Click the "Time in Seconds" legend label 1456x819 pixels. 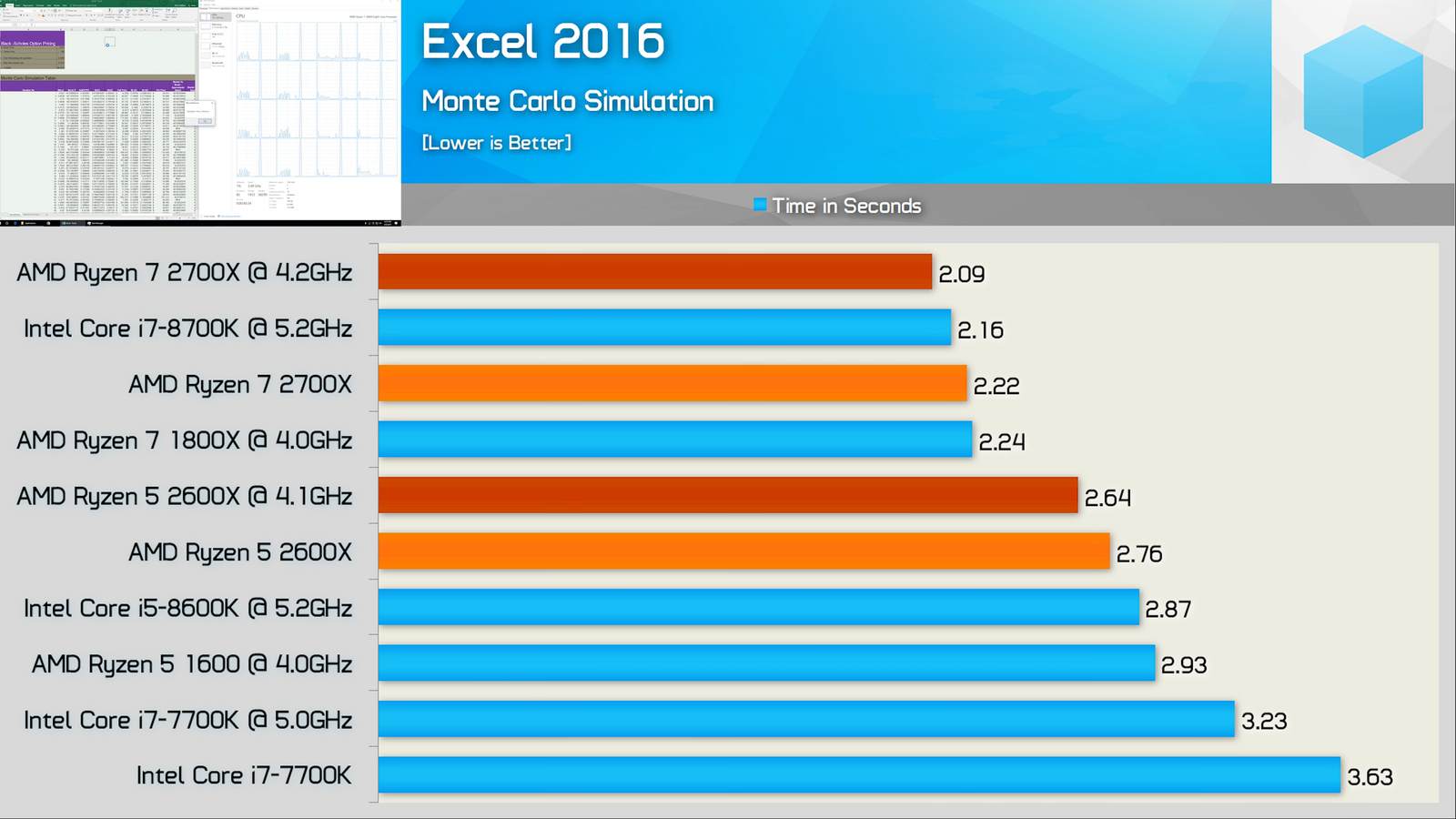point(847,206)
